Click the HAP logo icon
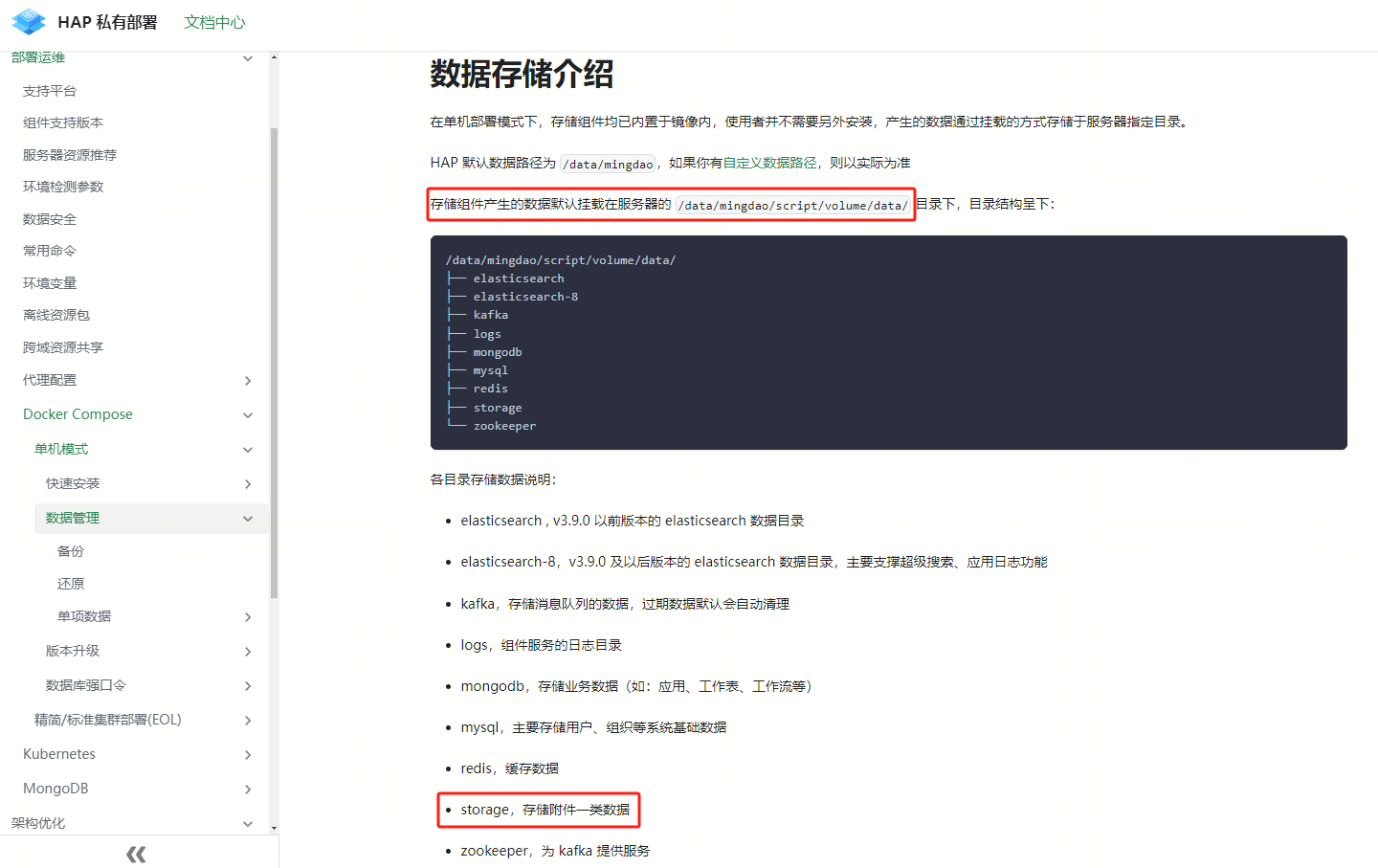 (x=29, y=21)
